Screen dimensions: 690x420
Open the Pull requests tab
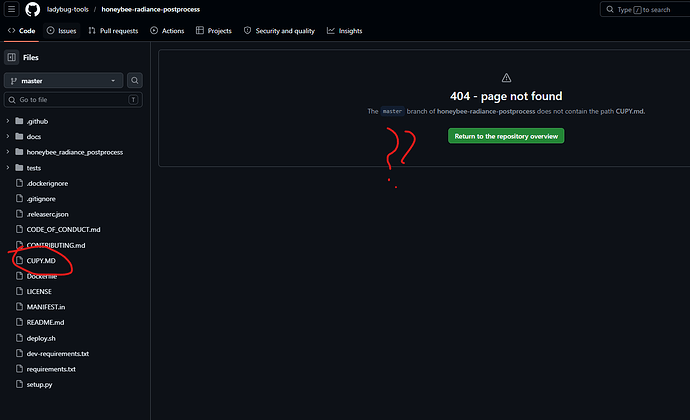tap(113, 31)
